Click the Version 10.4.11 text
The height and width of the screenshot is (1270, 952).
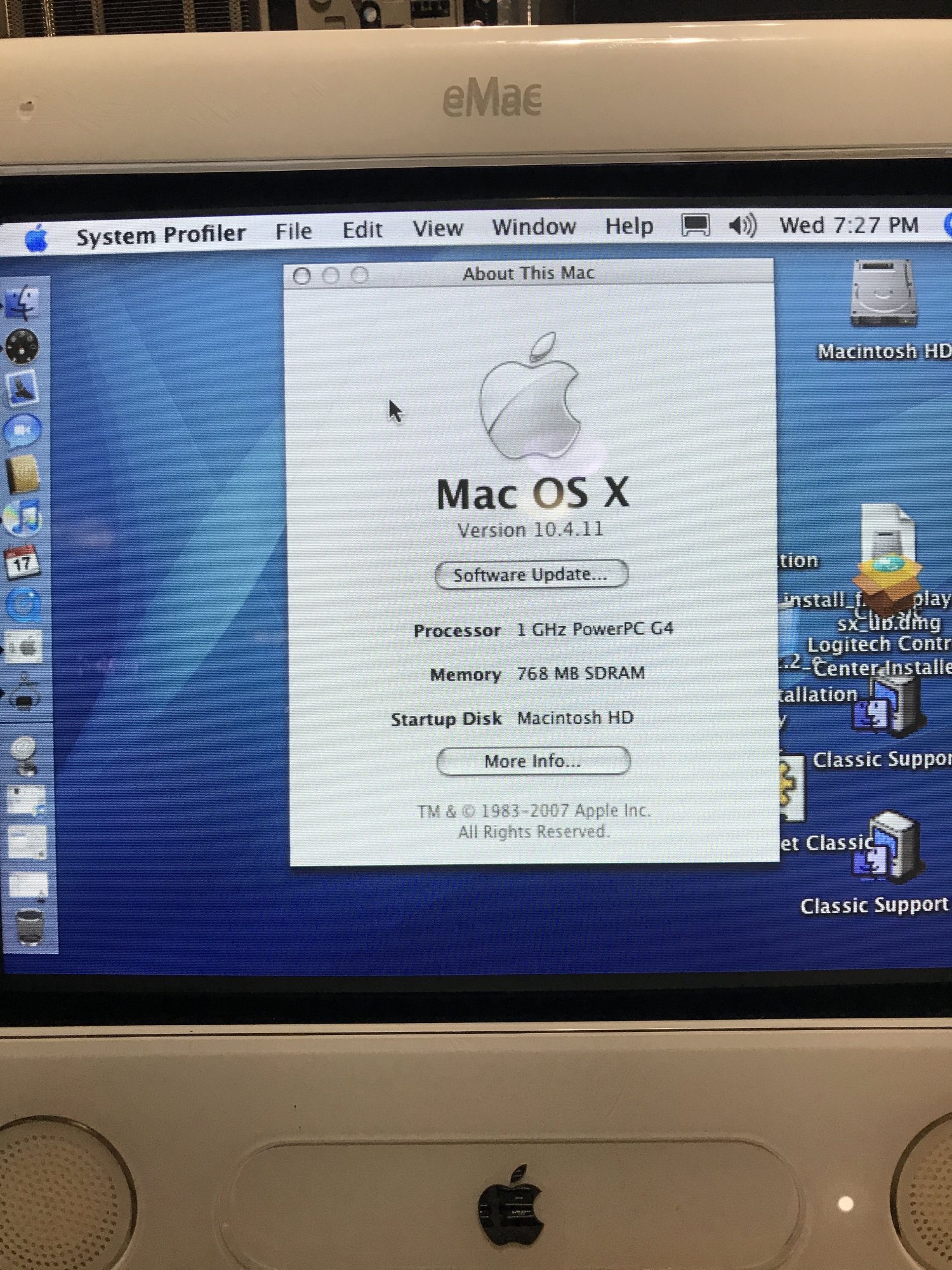click(x=531, y=530)
